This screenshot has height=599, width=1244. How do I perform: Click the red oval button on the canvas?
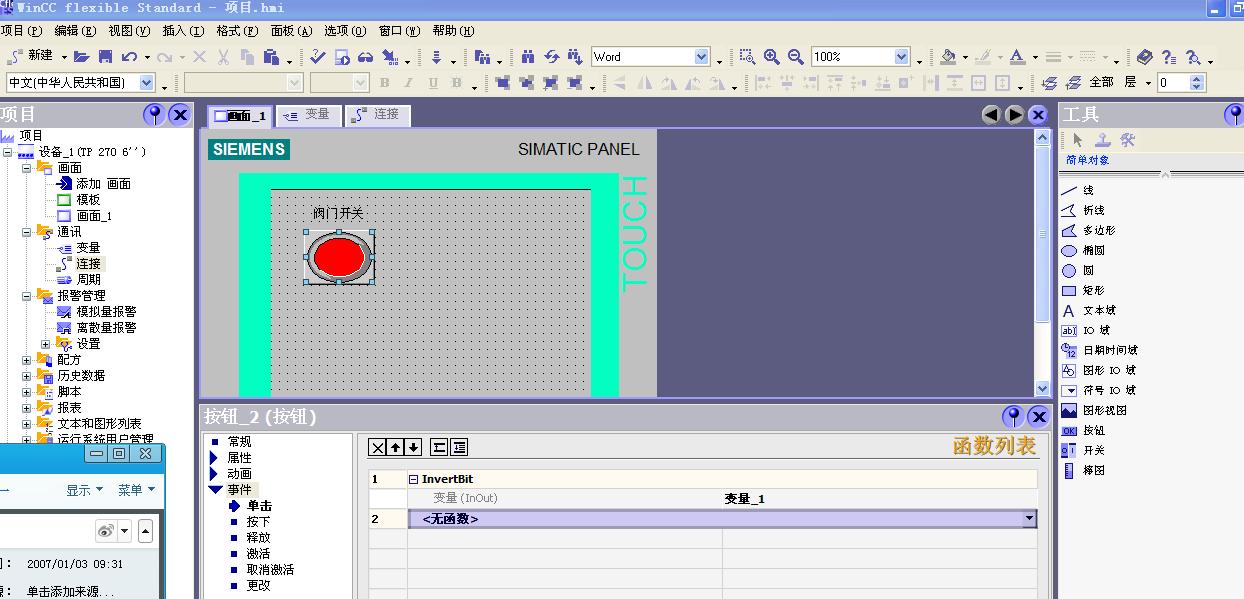tap(340, 256)
